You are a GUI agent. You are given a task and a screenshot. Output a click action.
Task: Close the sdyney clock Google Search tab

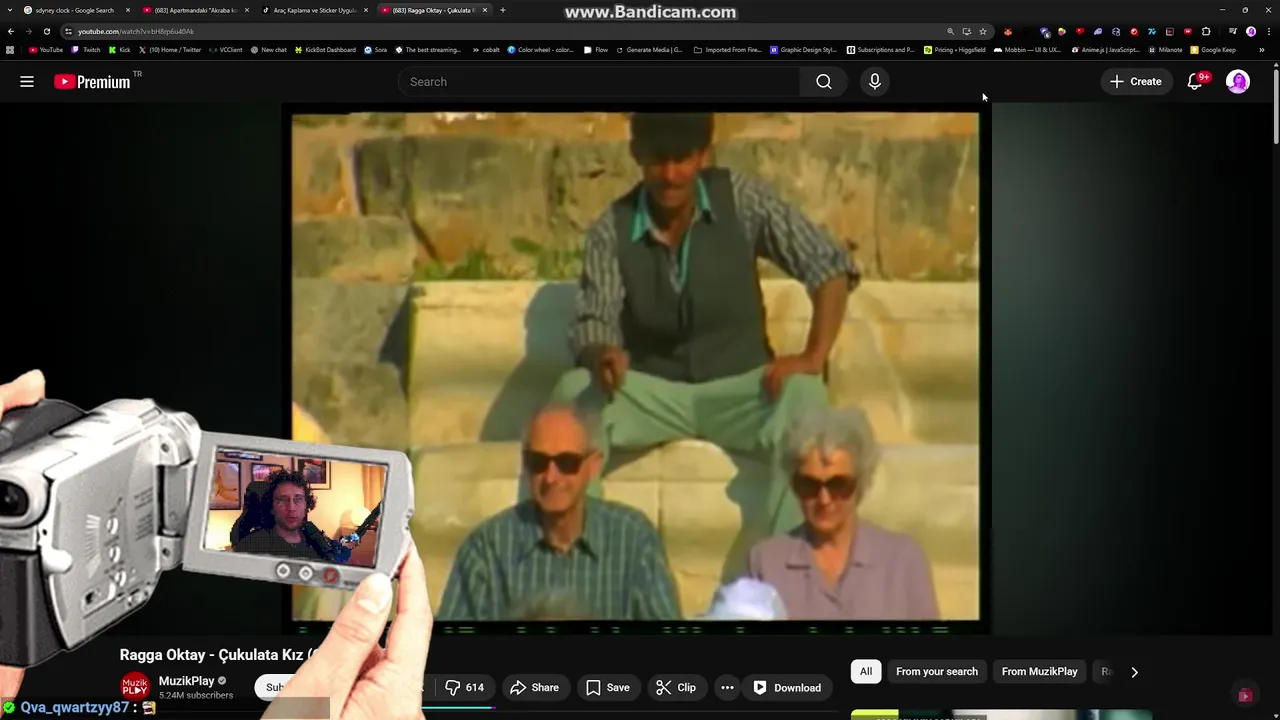tap(128, 10)
